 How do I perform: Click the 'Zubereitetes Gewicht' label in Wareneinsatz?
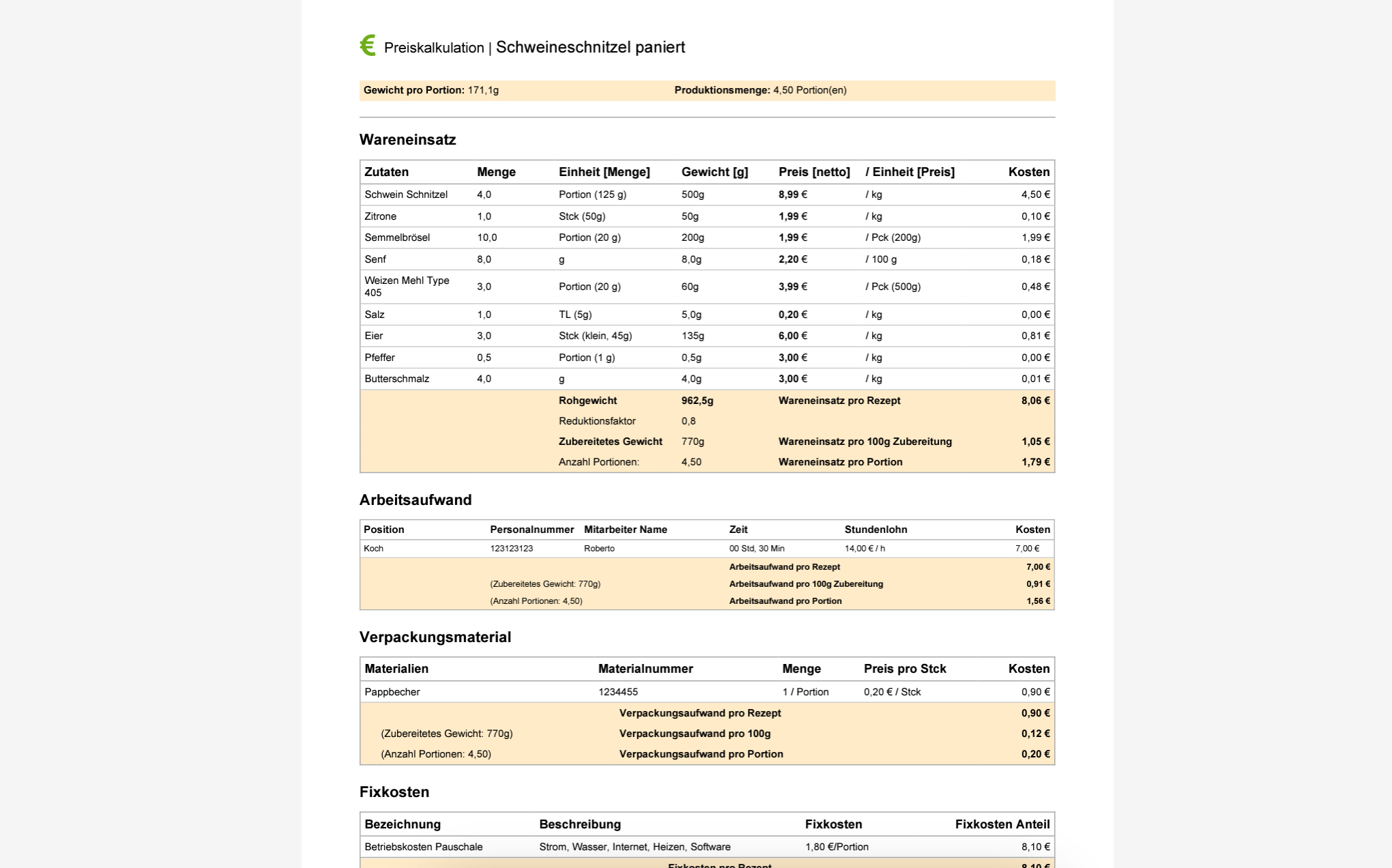(610, 442)
